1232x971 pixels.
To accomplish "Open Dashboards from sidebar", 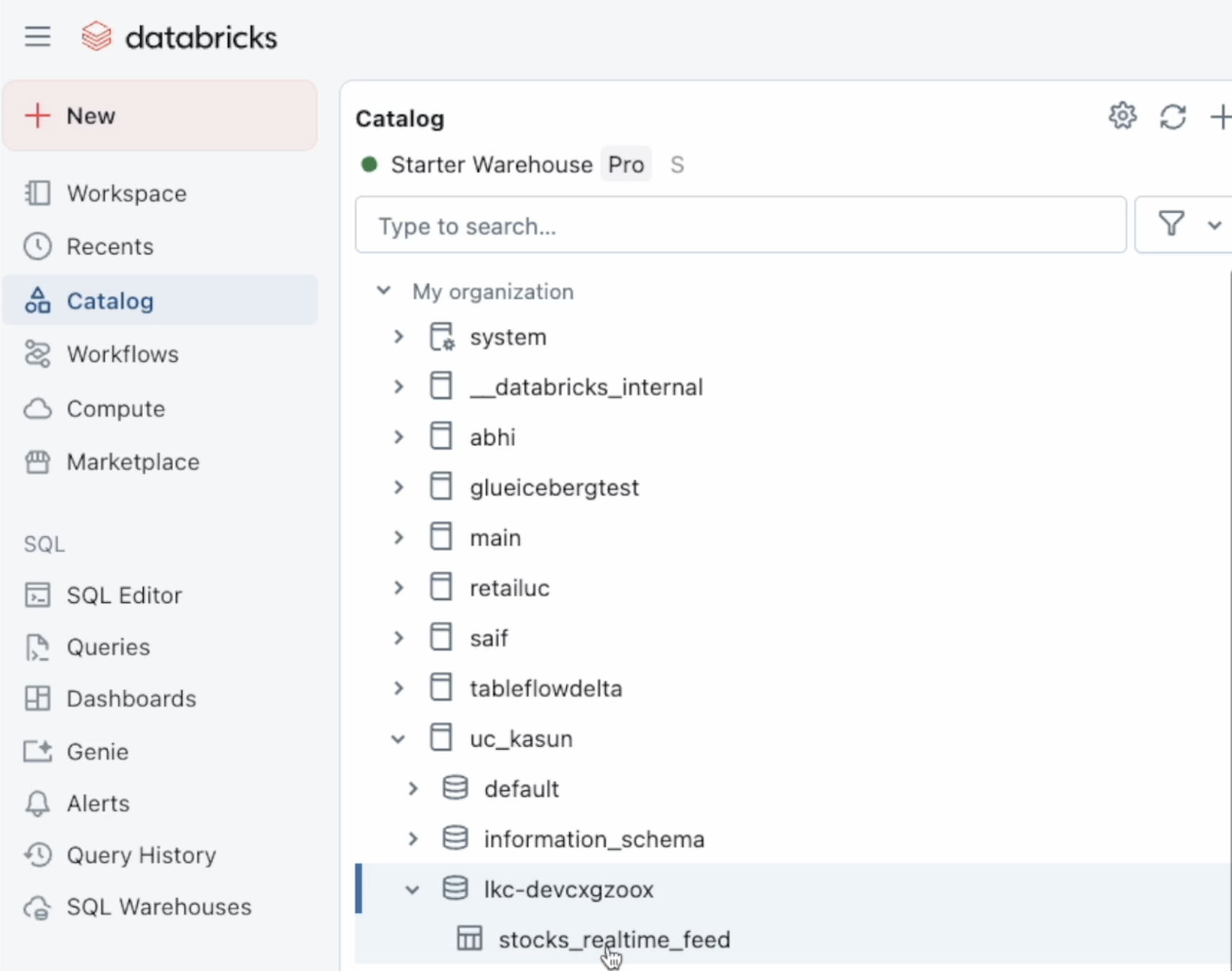I will [160, 698].
